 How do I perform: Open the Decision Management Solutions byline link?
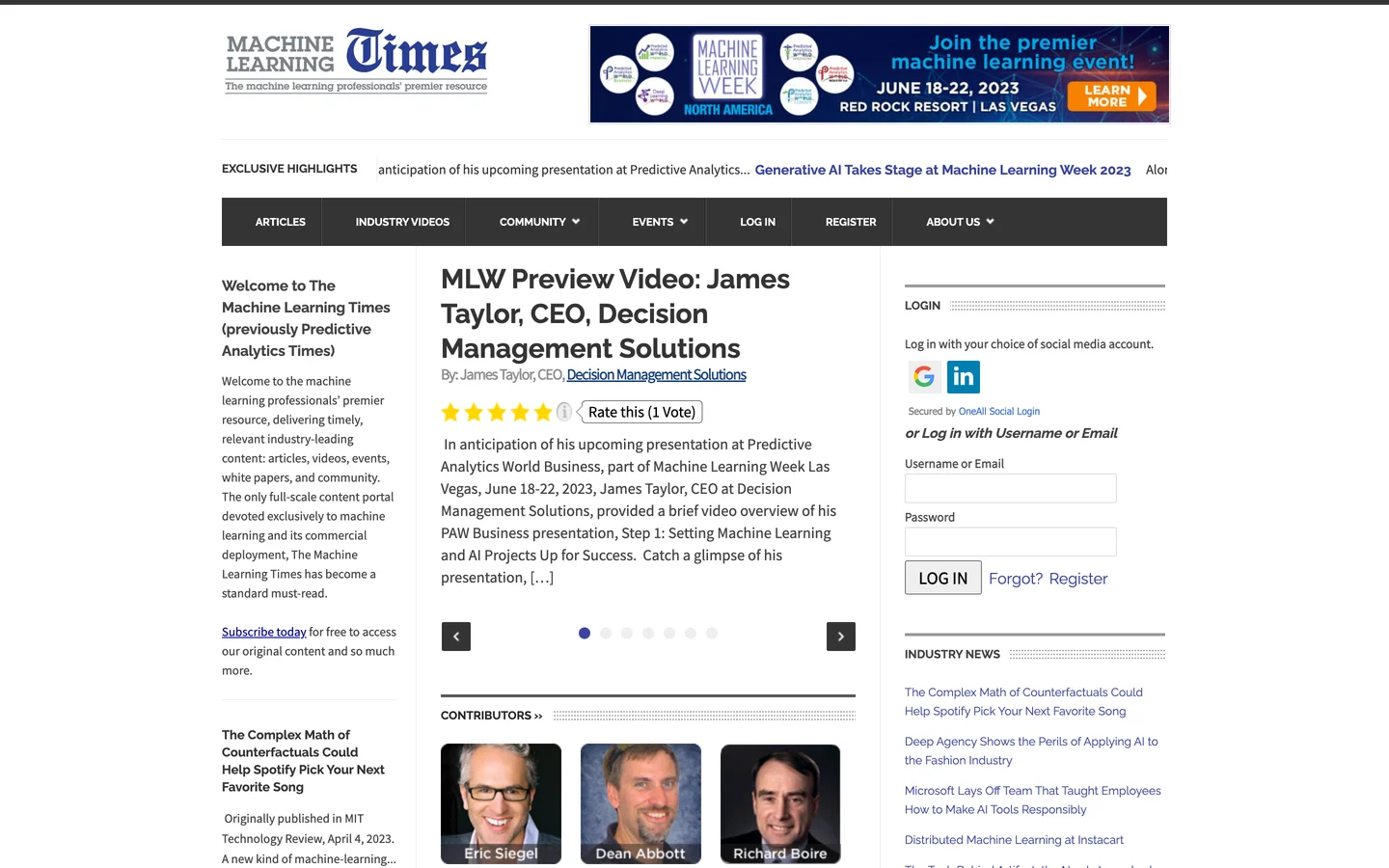point(656,375)
